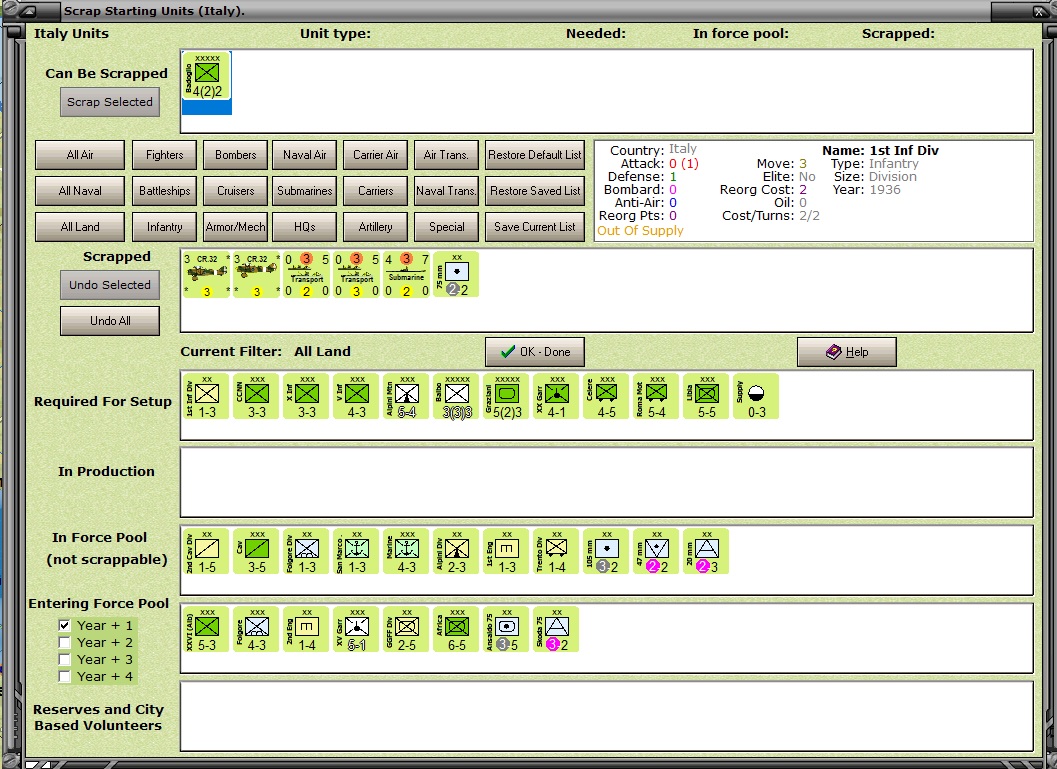Select the scrapped Submarine counter
The image size is (1057, 769).
click(x=407, y=274)
